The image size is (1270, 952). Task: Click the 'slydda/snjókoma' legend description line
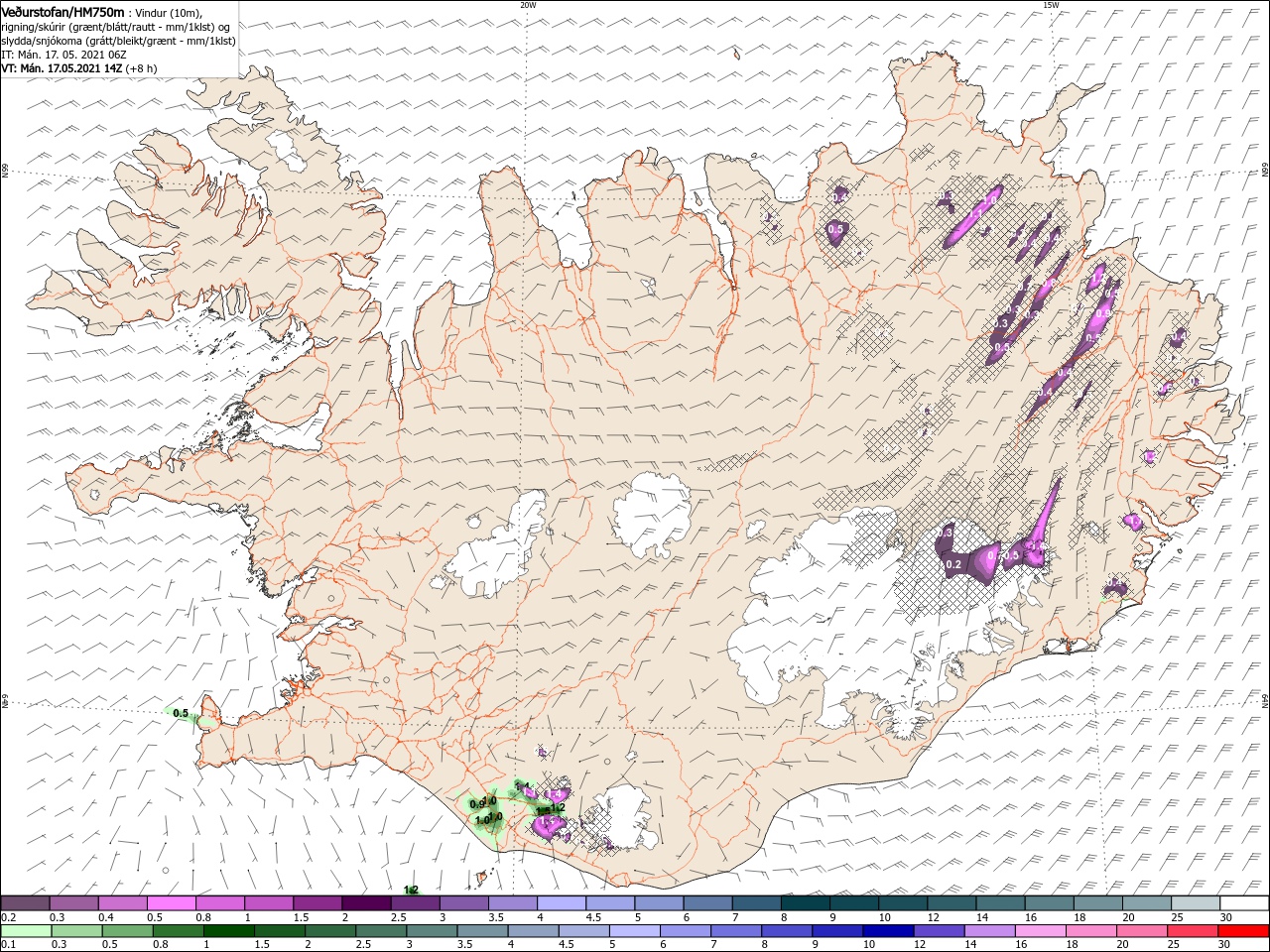(118, 40)
